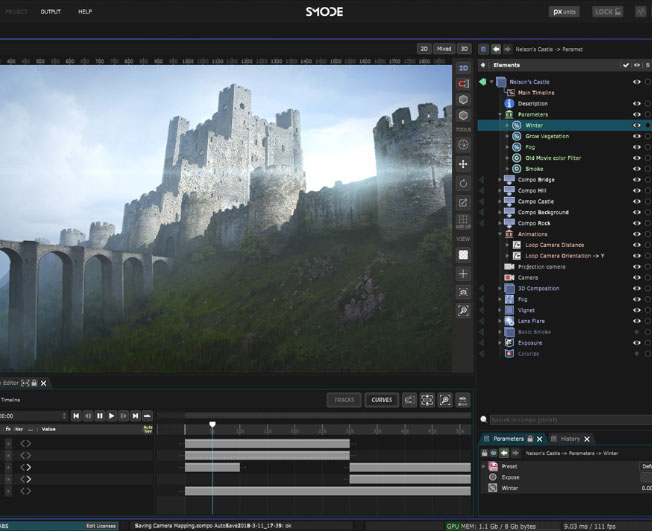Hide the Lens Flare layer
The image size is (652, 531).
[x=635, y=320]
